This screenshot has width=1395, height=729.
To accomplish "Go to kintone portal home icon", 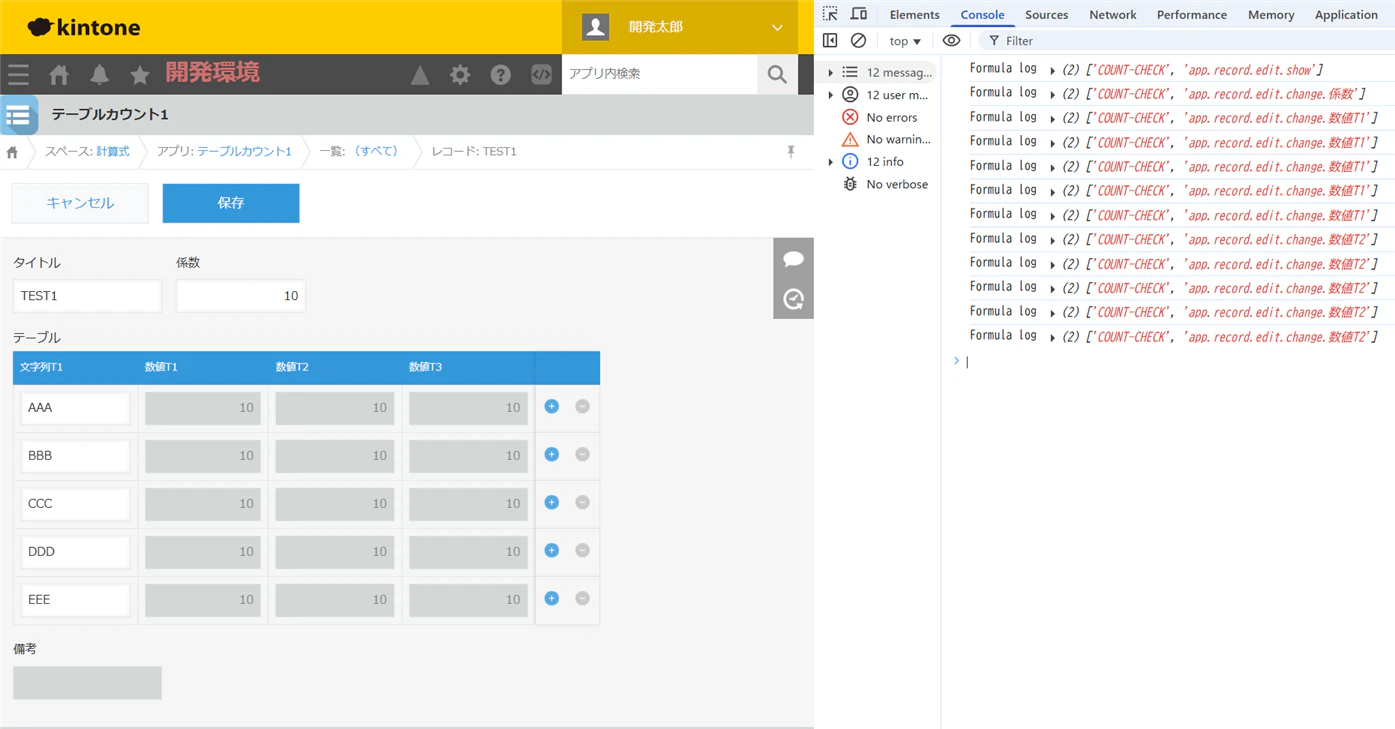I will click(x=59, y=75).
